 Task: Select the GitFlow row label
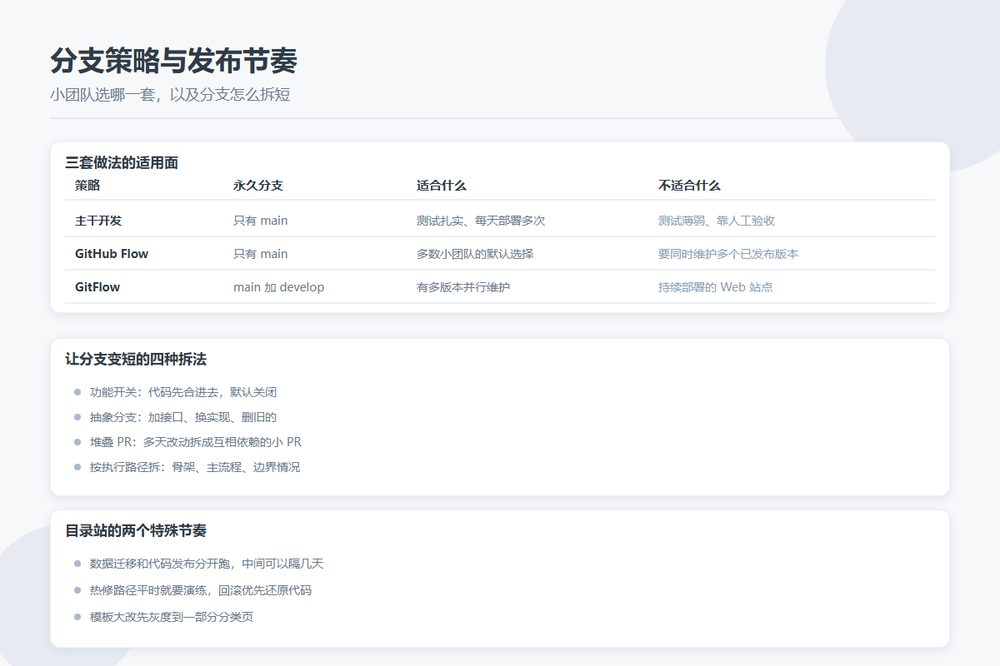[98, 287]
